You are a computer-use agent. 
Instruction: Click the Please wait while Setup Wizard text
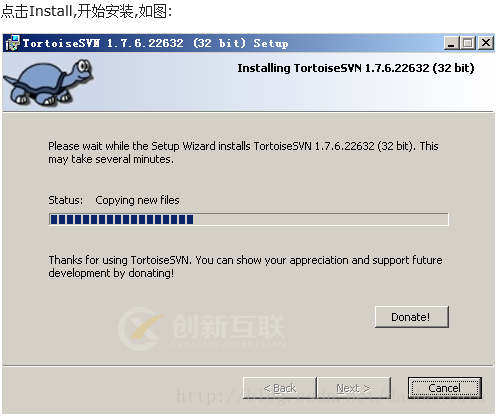[x=243, y=152]
